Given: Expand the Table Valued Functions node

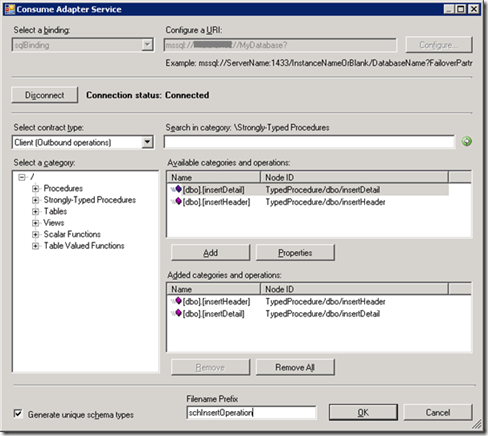Looking at the screenshot, I should pos(35,246).
